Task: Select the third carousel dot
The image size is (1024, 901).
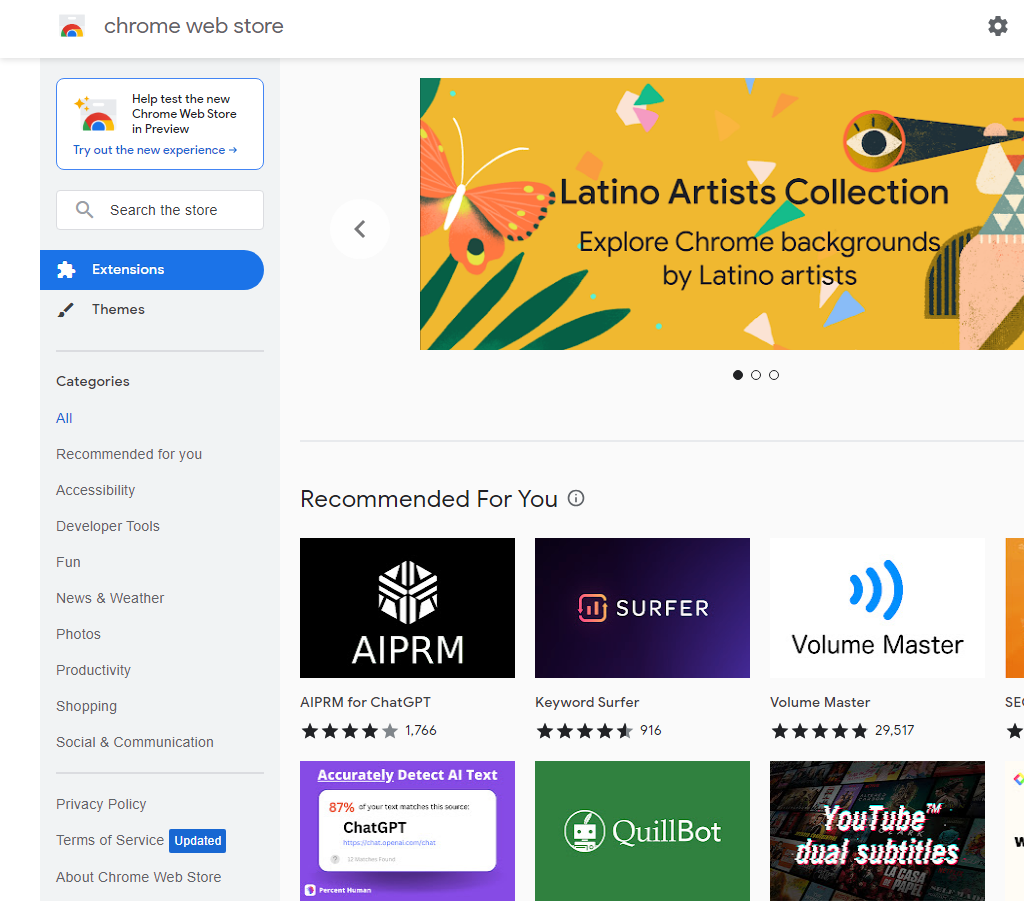Action: 774,375
